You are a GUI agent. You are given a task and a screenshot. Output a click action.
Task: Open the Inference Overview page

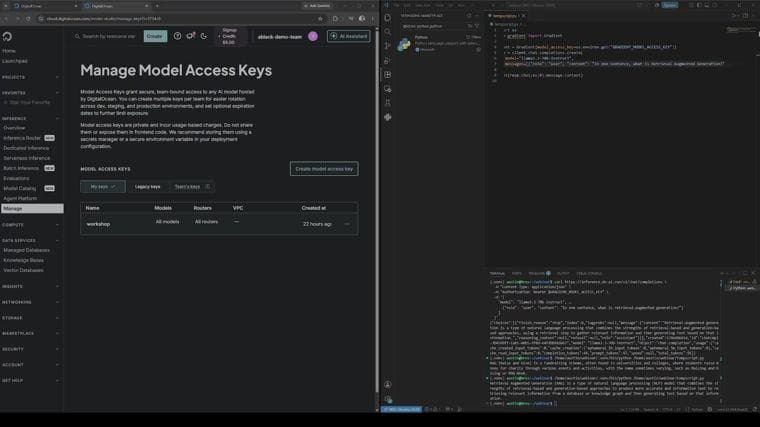[x=15, y=128]
